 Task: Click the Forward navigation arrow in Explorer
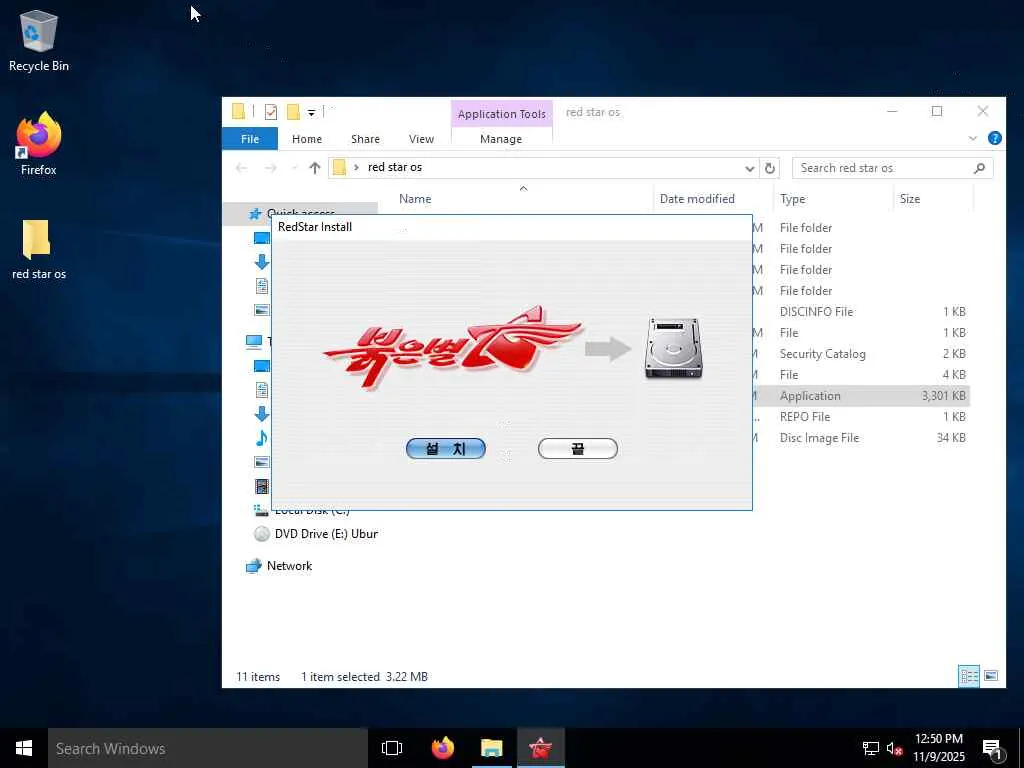pyautogui.click(x=270, y=168)
